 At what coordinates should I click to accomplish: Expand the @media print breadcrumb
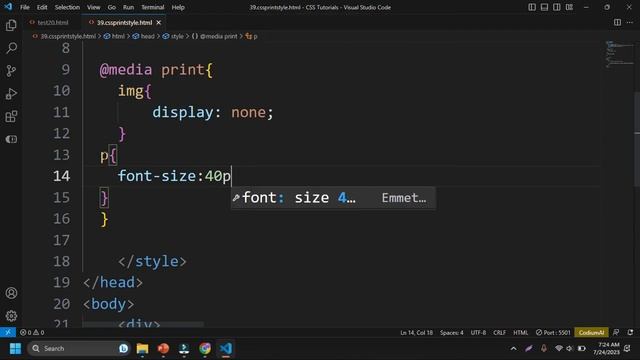[x=214, y=36]
